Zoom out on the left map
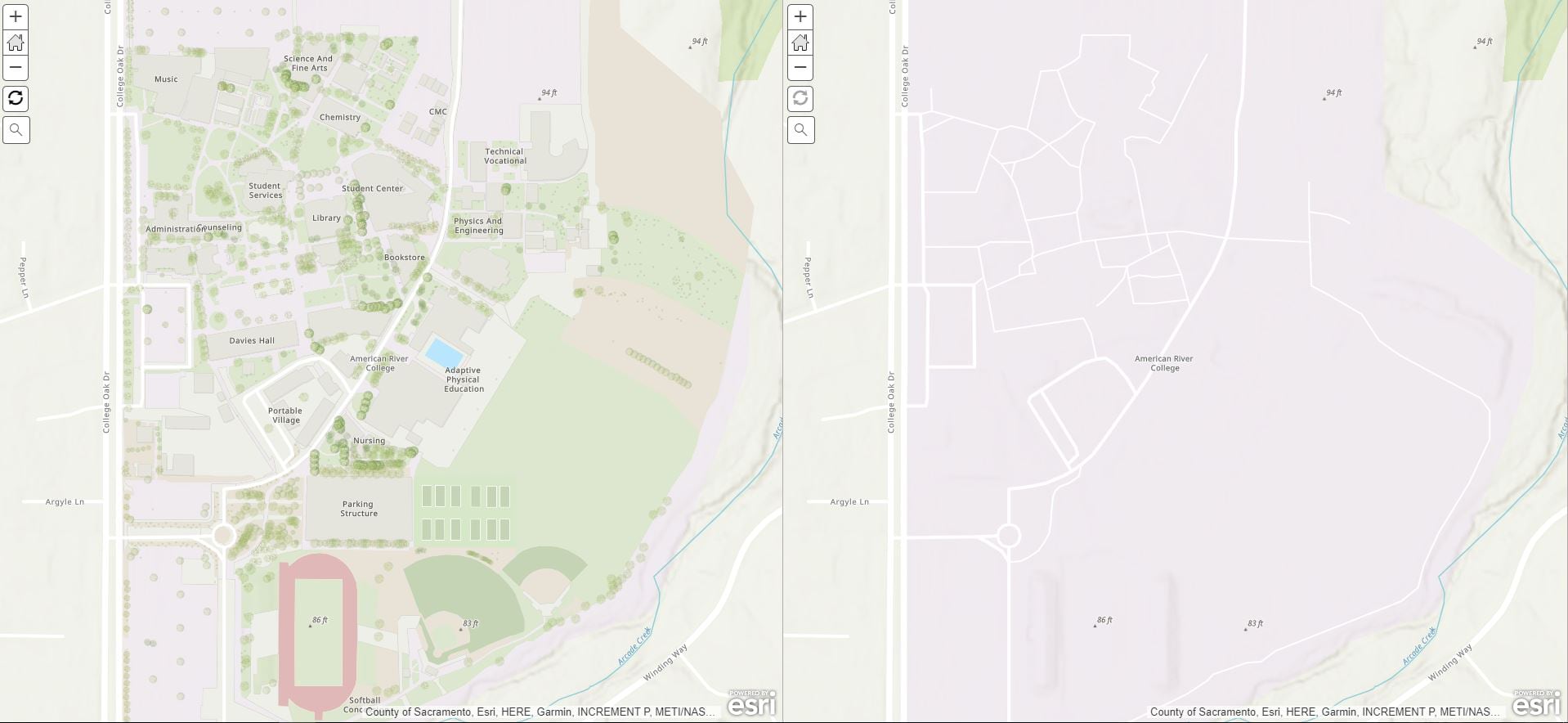This screenshot has height=723, width=1568. coord(16,67)
